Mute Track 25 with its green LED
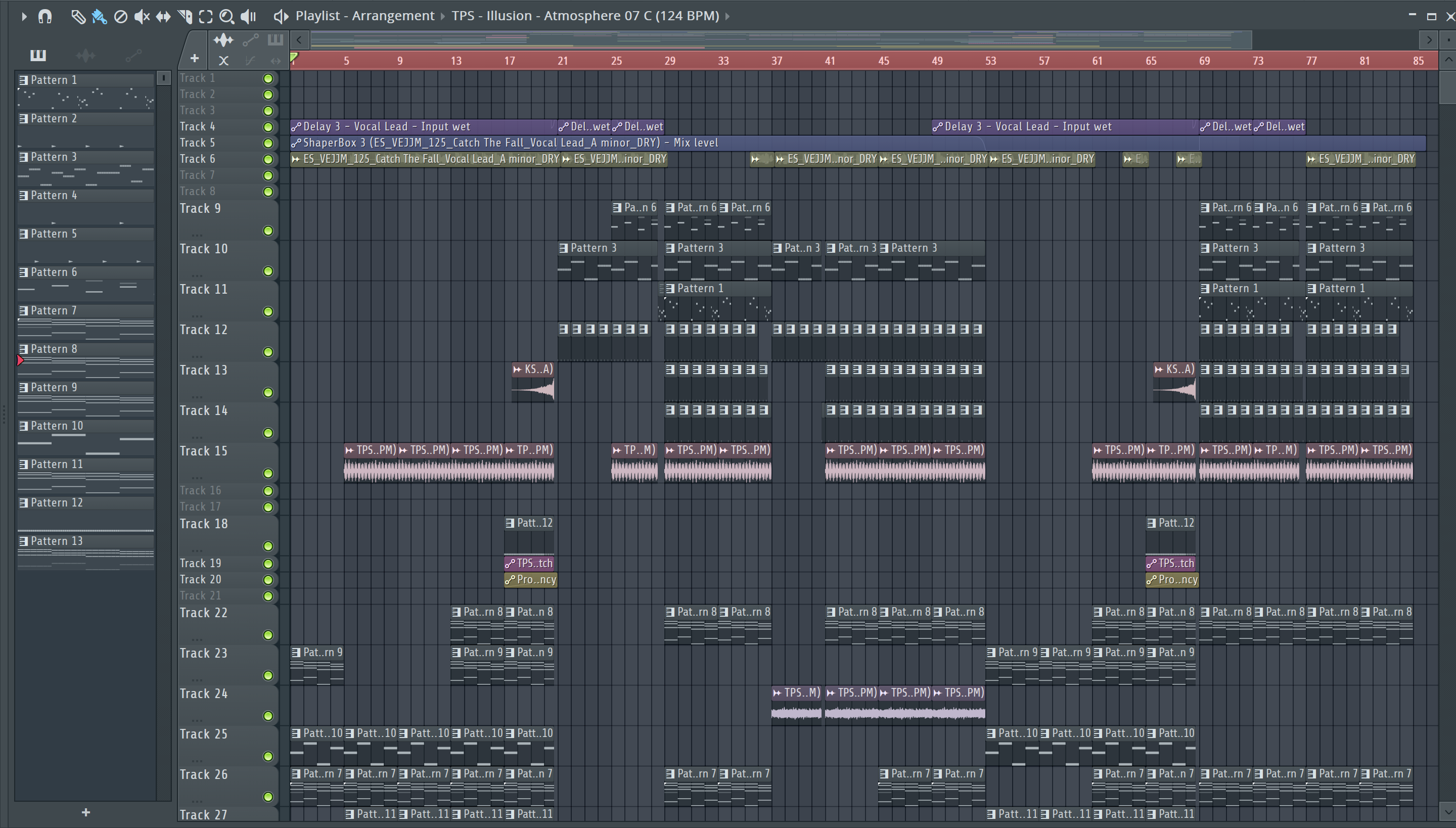This screenshot has height=828, width=1456. (x=268, y=756)
